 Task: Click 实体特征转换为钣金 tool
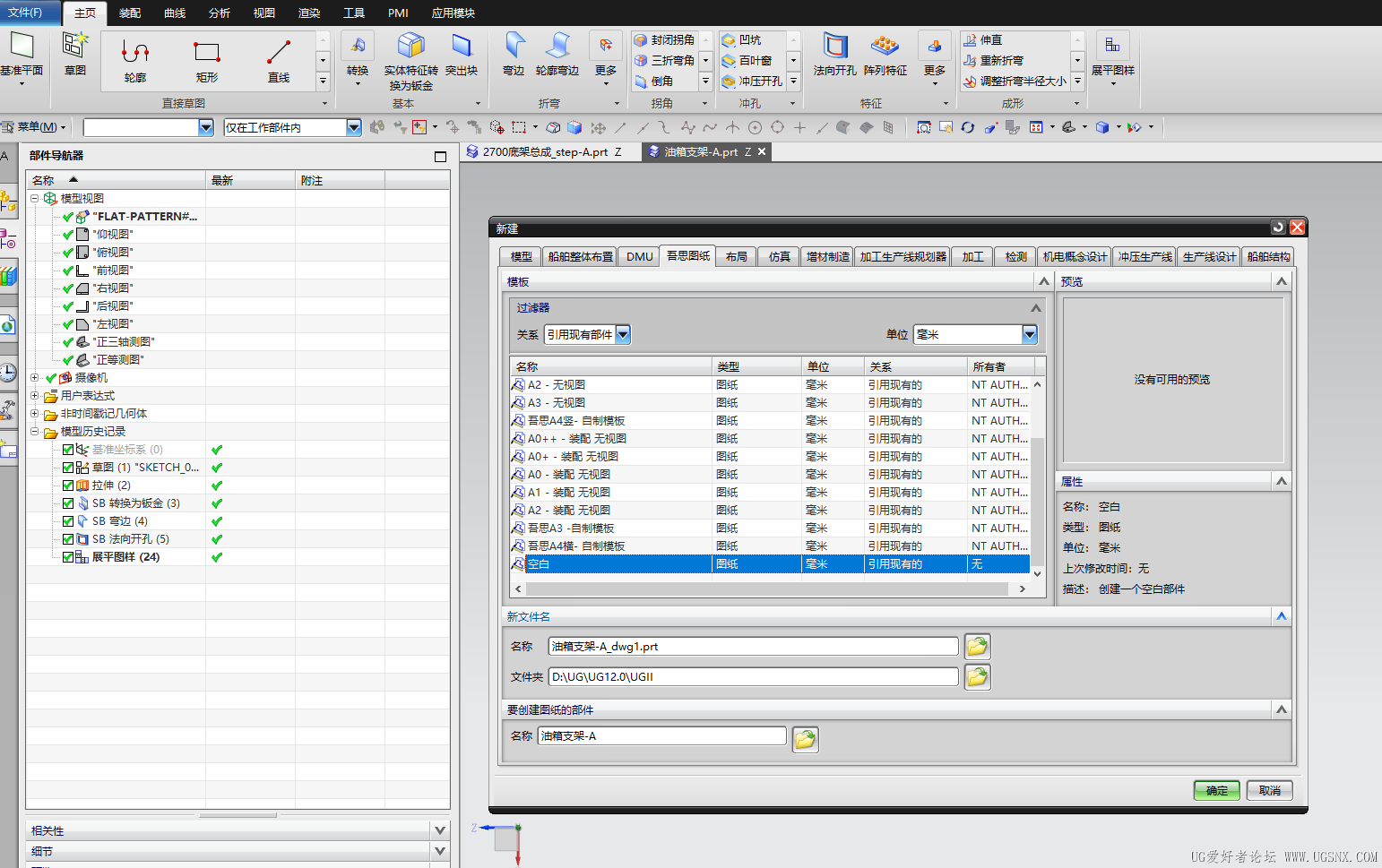pyautogui.click(x=410, y=61)
